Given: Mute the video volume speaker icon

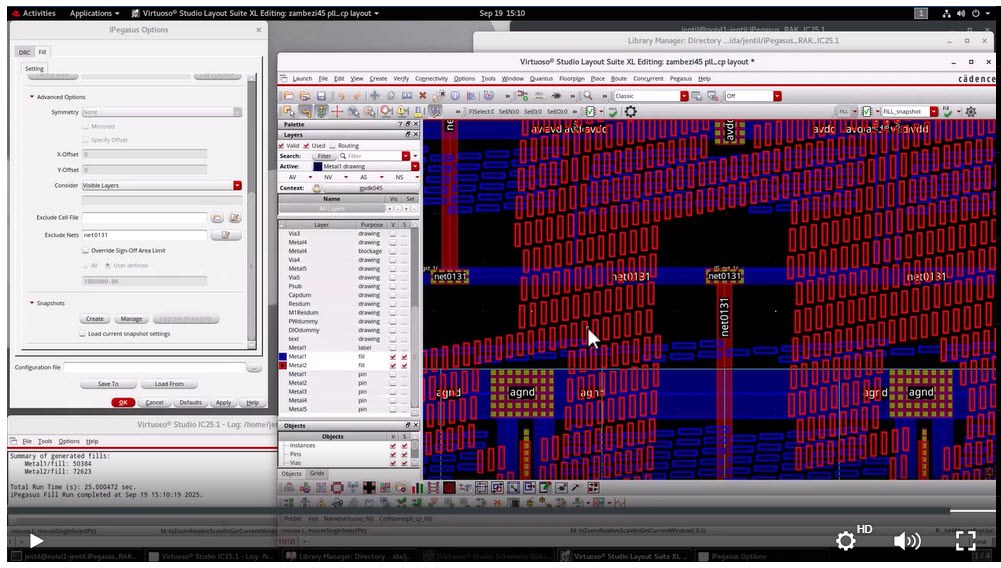Looking at the screenshot, I should [x=906, y=541].
